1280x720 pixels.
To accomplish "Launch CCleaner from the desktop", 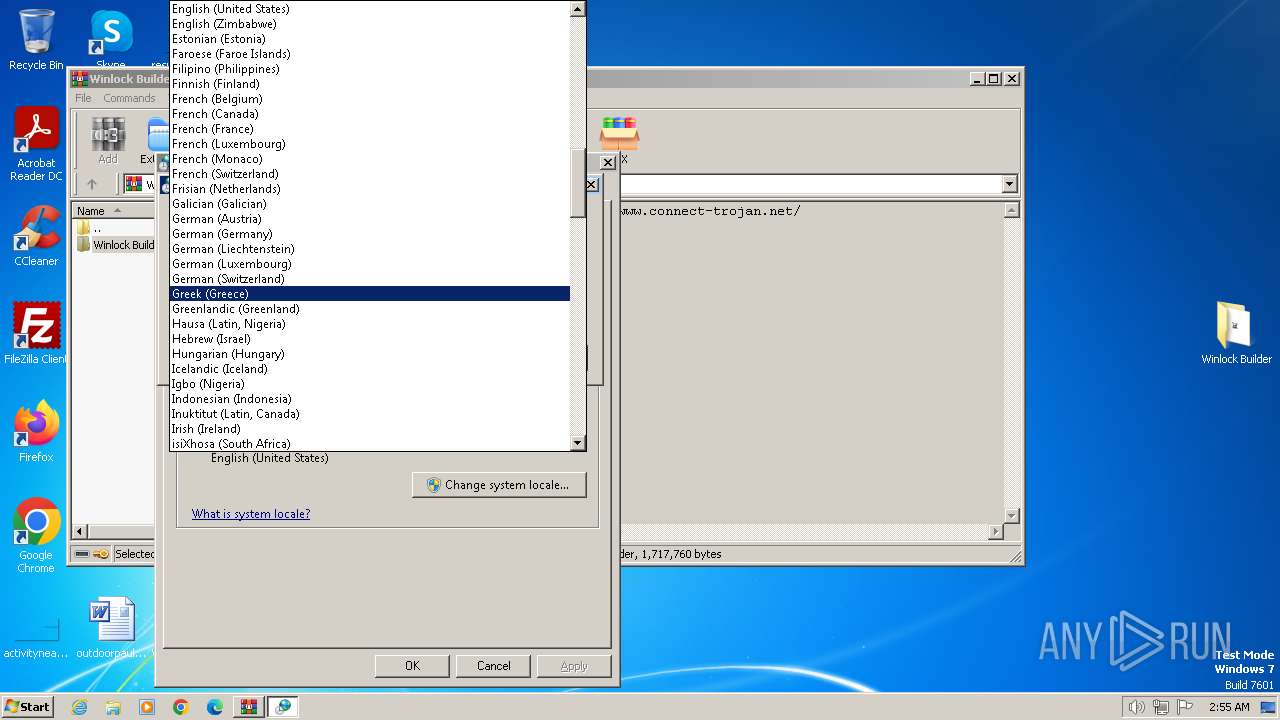I will coord(36,236).
